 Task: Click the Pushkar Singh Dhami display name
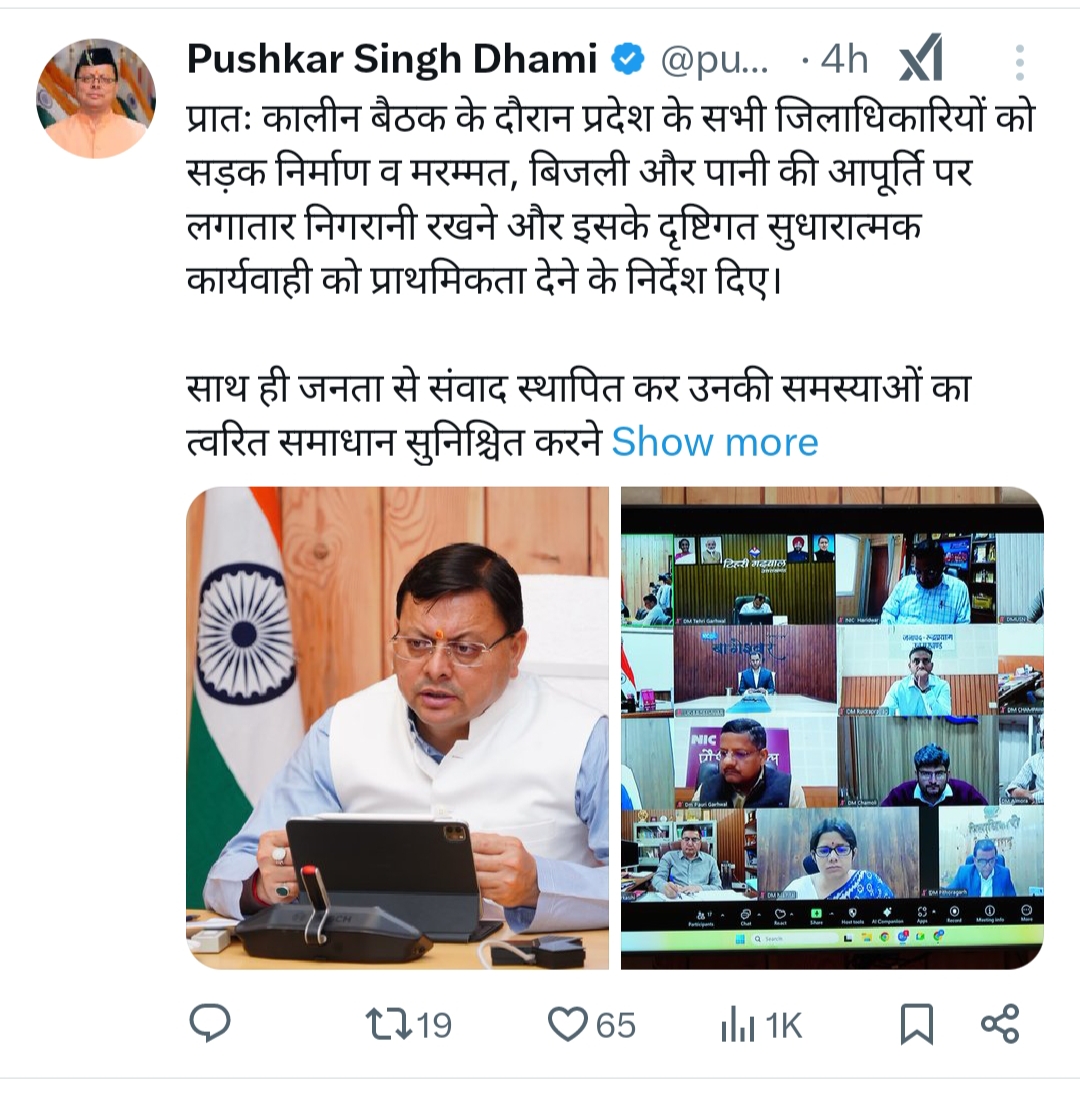(x=392, y=59)
